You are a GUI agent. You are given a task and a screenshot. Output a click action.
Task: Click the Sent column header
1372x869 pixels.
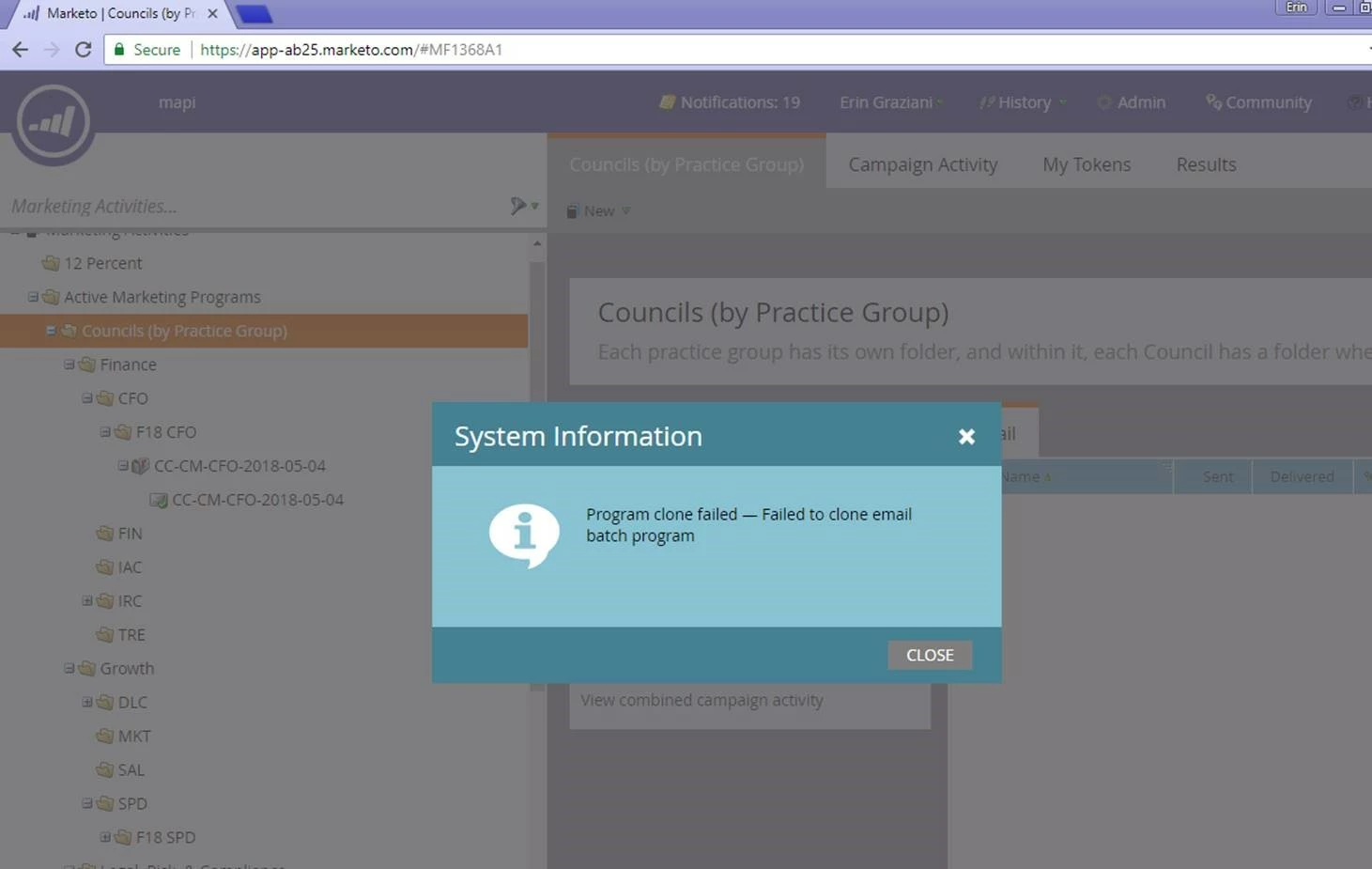pyautogui.click(x=1213, y=477)
